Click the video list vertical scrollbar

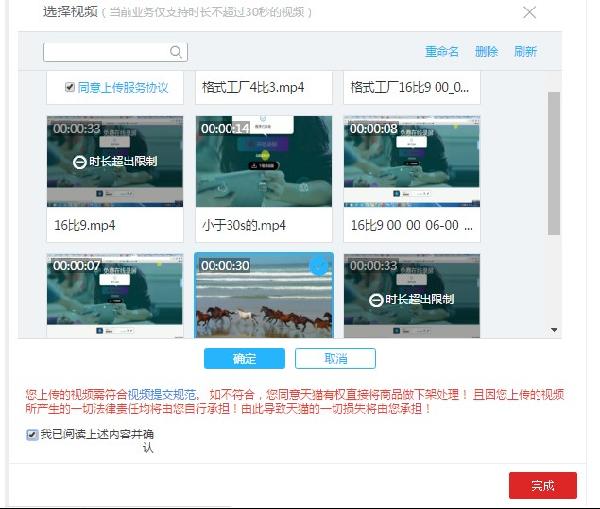(x=554, y=163)
